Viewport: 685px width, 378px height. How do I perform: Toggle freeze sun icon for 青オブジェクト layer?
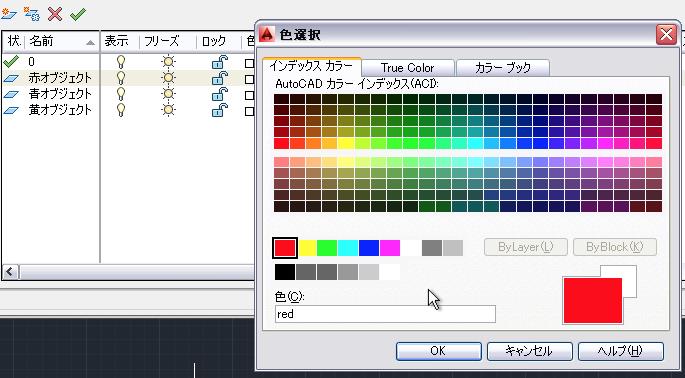pos(168,94)
